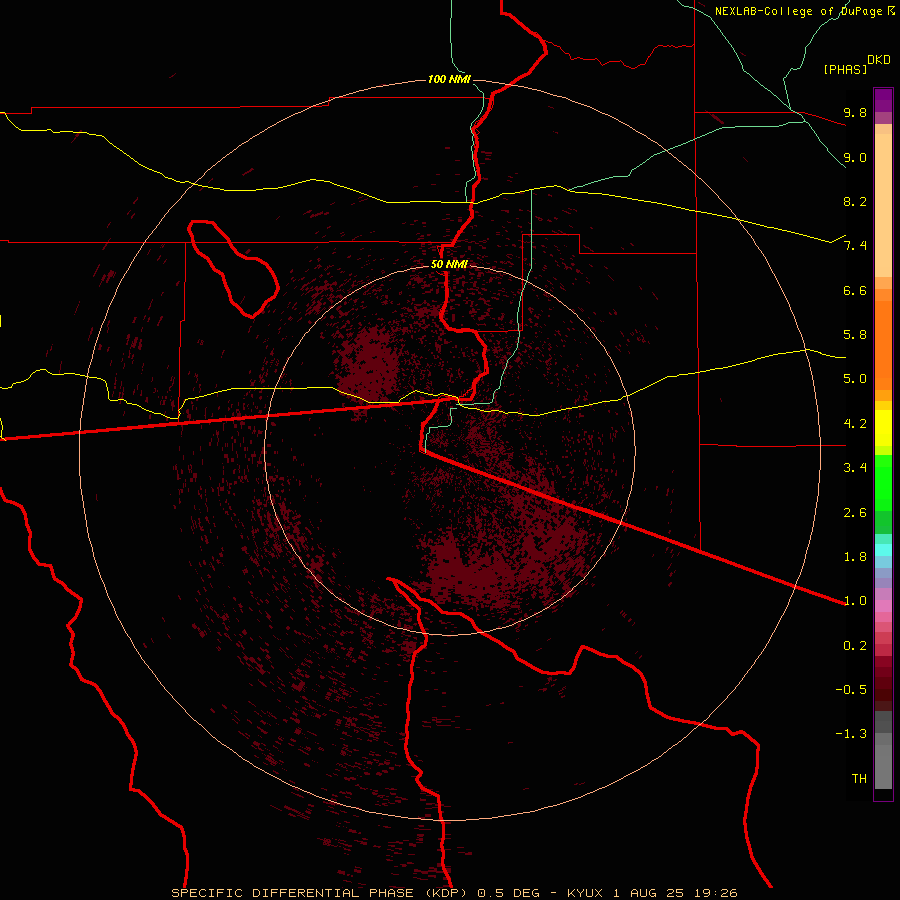Click the -0.5 value on the color scale
900x900 pixels.
(851, 690)
